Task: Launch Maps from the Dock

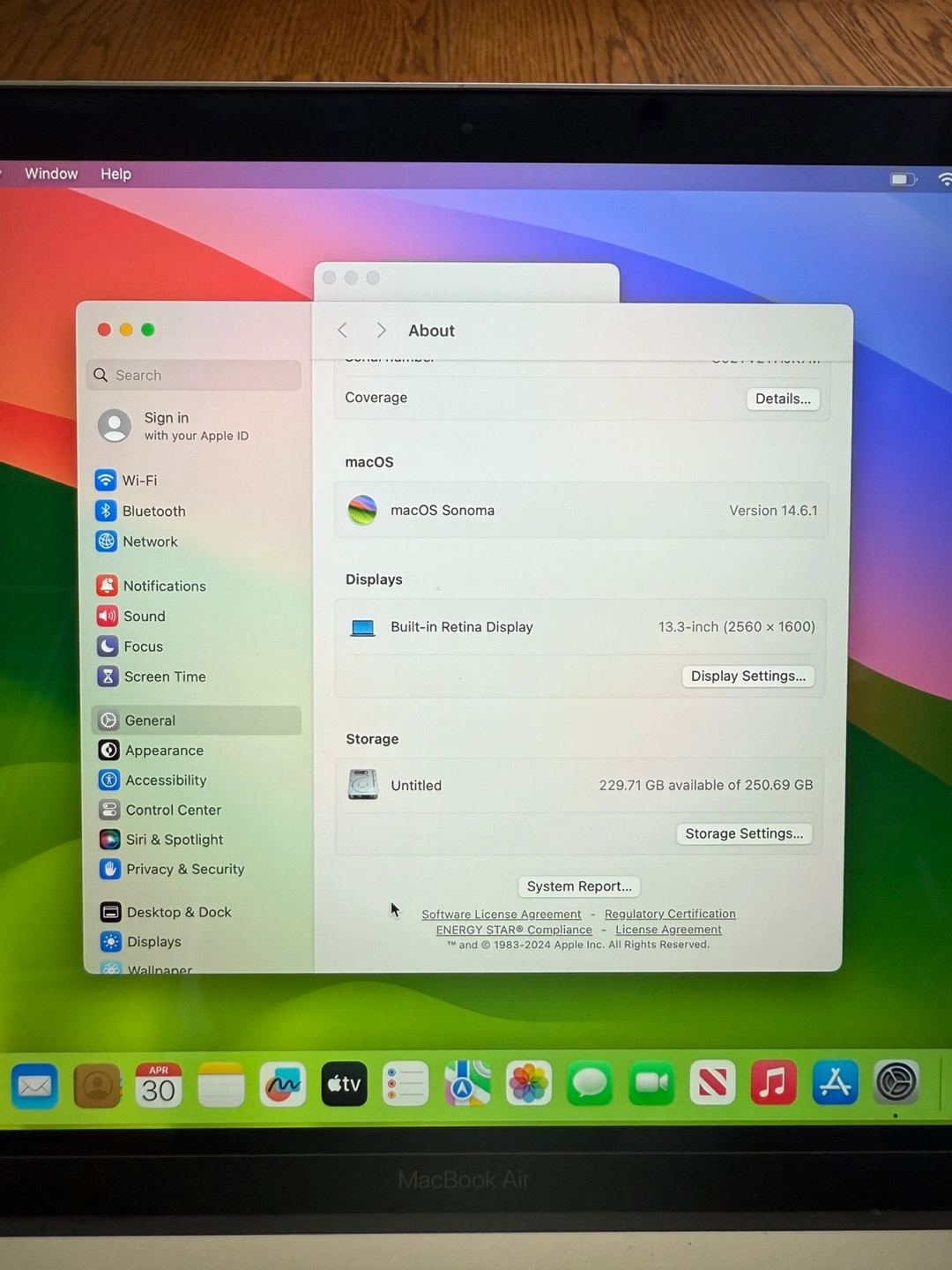Action: pos(467,1083)
